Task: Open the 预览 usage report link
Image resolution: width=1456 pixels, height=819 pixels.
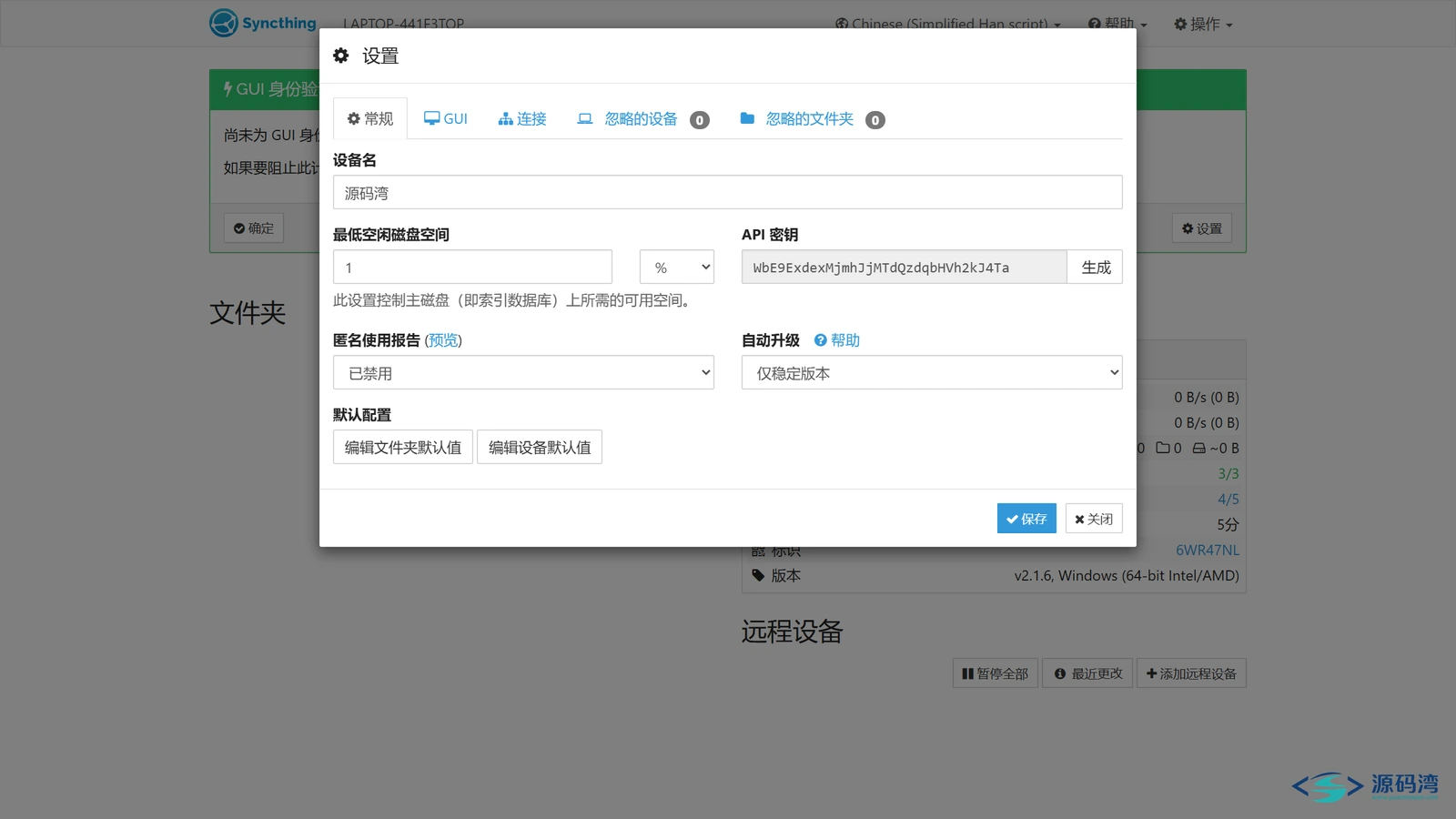Action: [443, 340]
